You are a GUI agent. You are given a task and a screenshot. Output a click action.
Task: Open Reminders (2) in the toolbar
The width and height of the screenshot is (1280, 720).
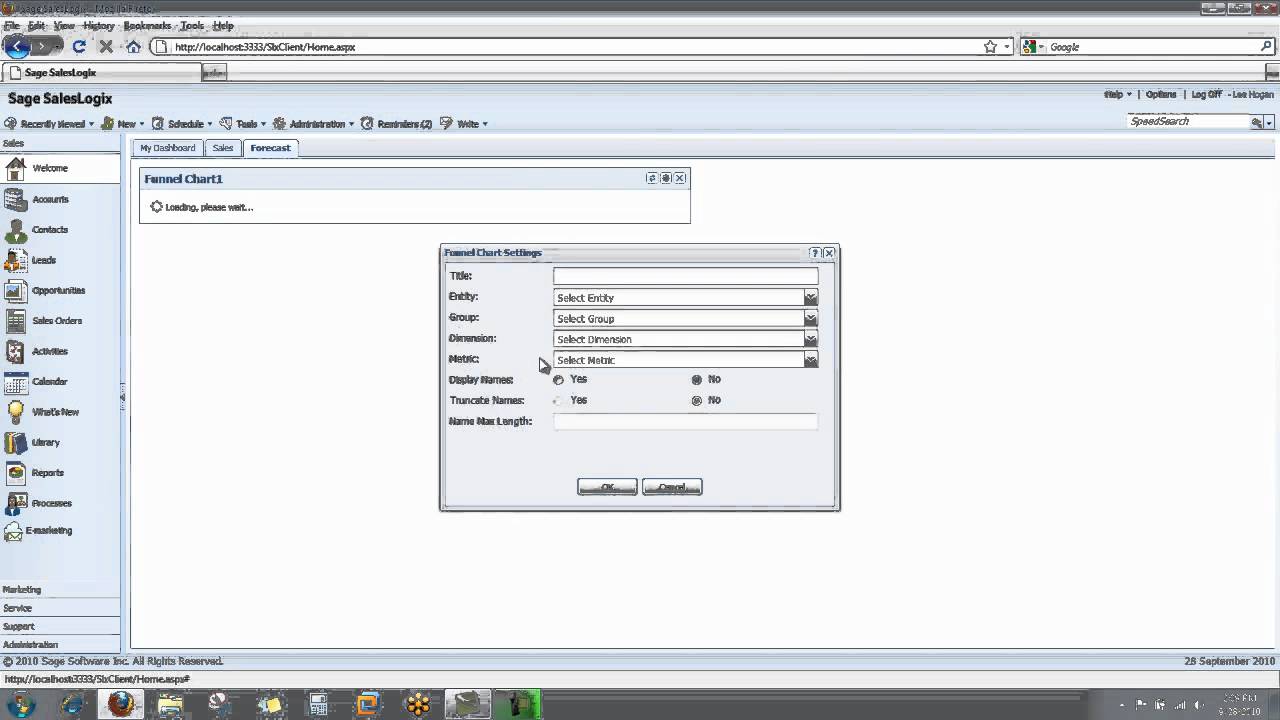click(x=396, y=124)
